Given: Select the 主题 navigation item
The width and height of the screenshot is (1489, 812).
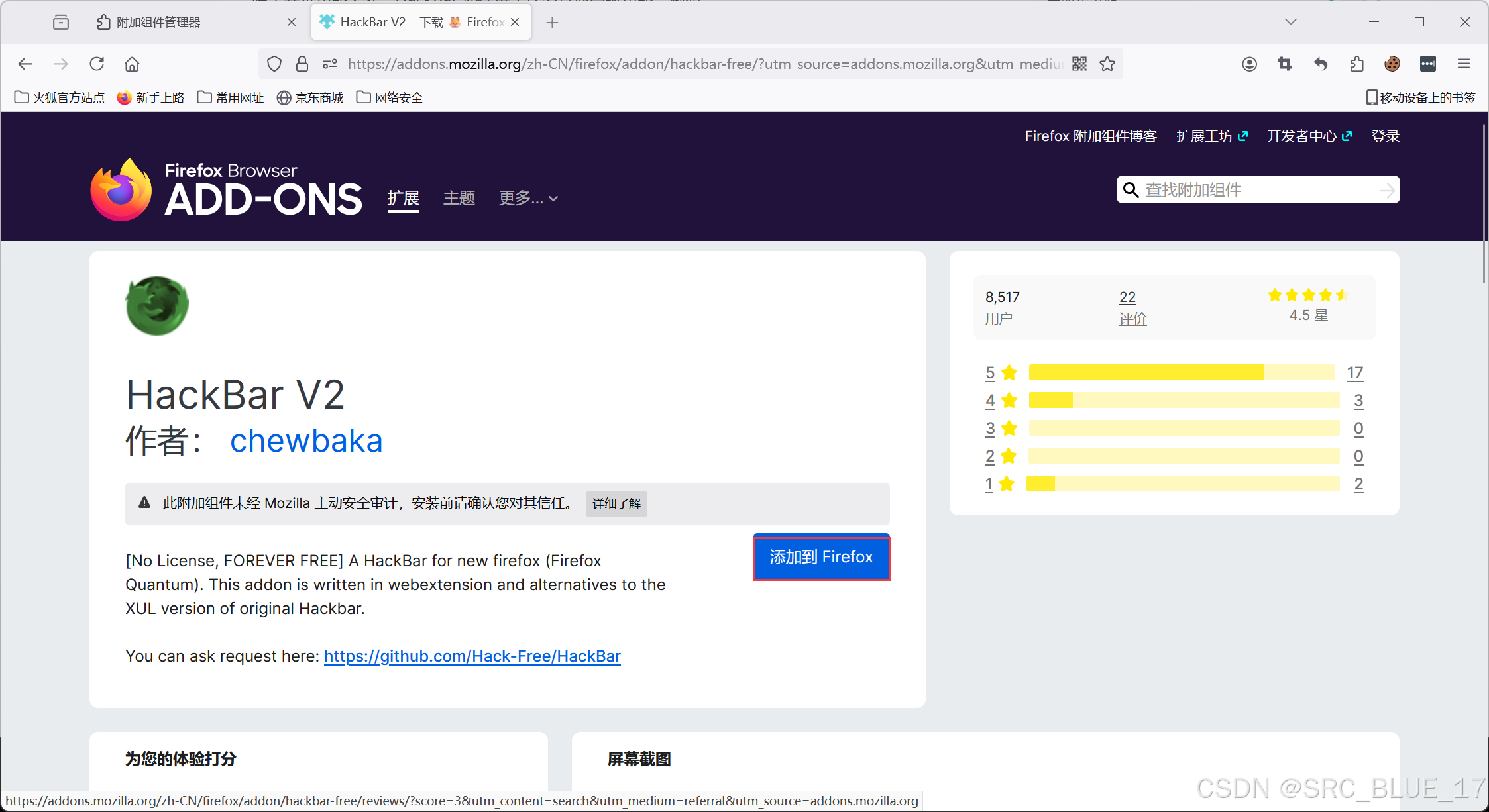Looking at the screenshot, I should click(x=459, y=198).
